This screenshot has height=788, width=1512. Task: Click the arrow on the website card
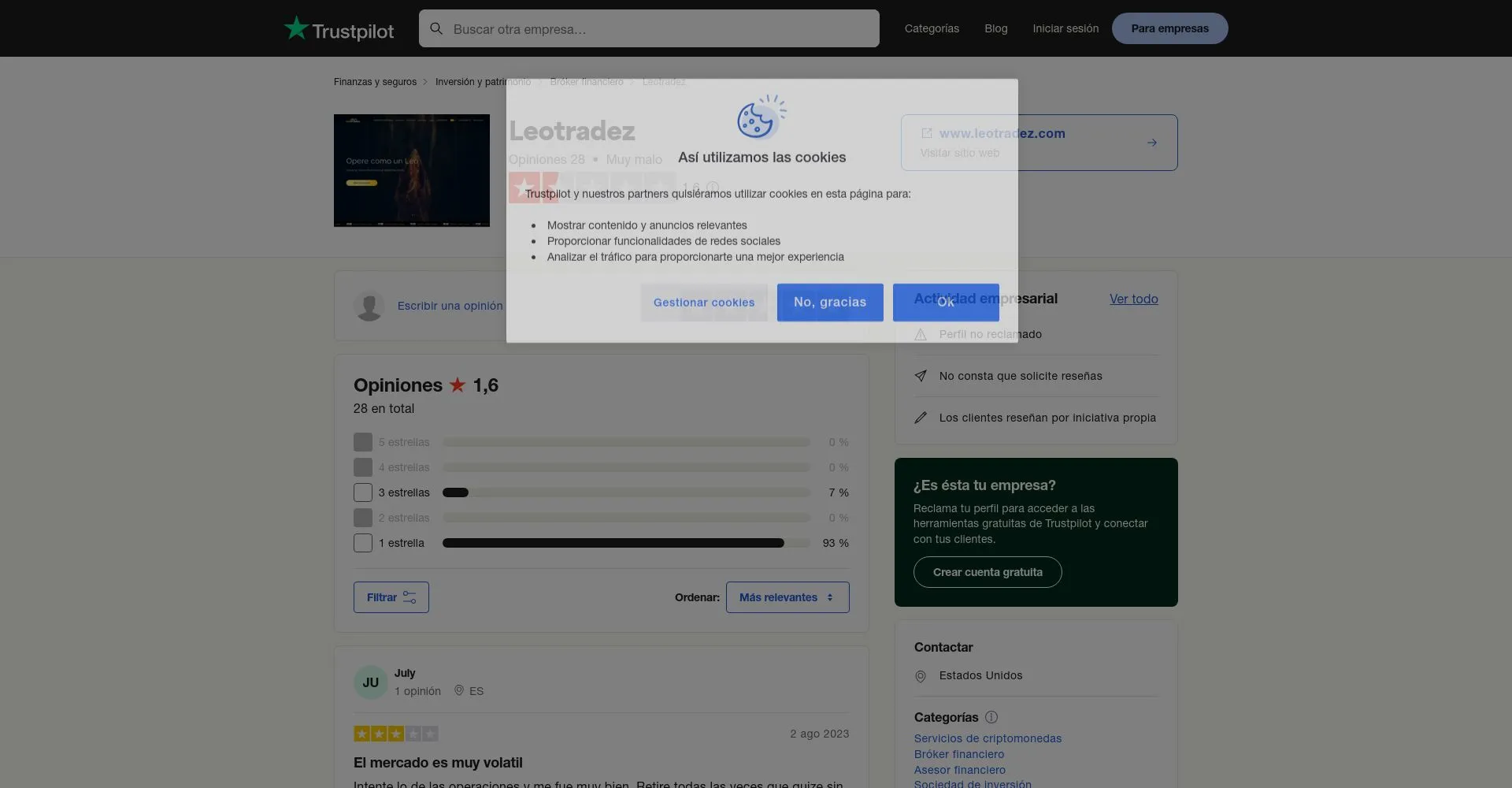1152,143
